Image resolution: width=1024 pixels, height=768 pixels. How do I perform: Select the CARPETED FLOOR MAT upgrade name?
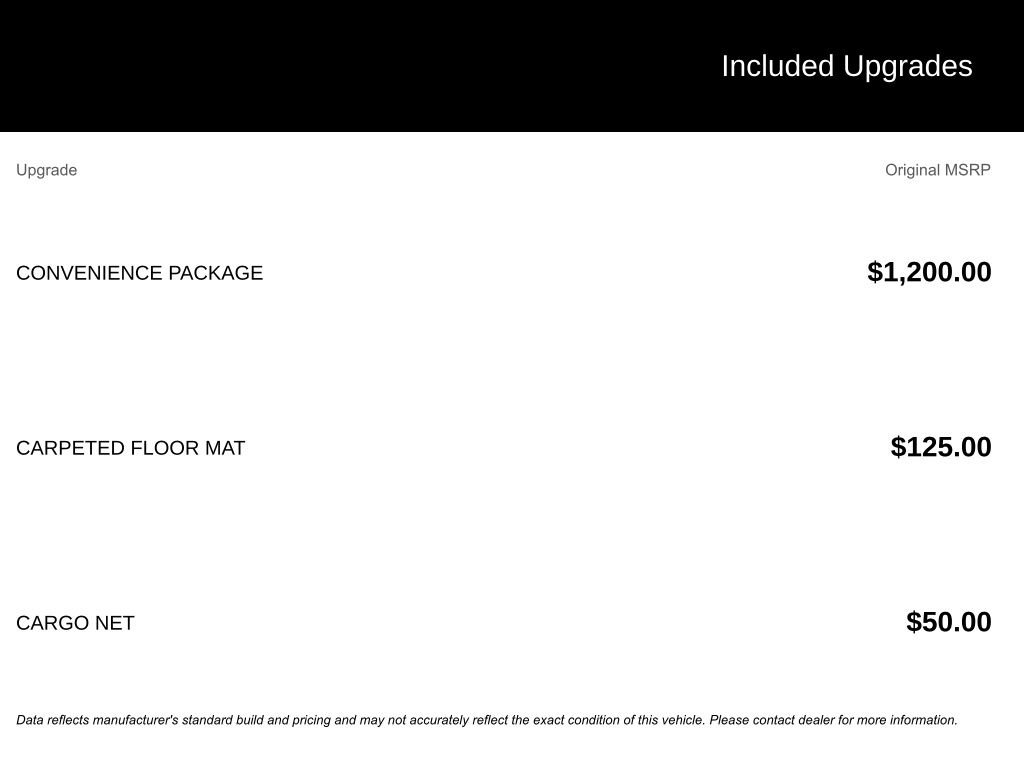point(130,448)
